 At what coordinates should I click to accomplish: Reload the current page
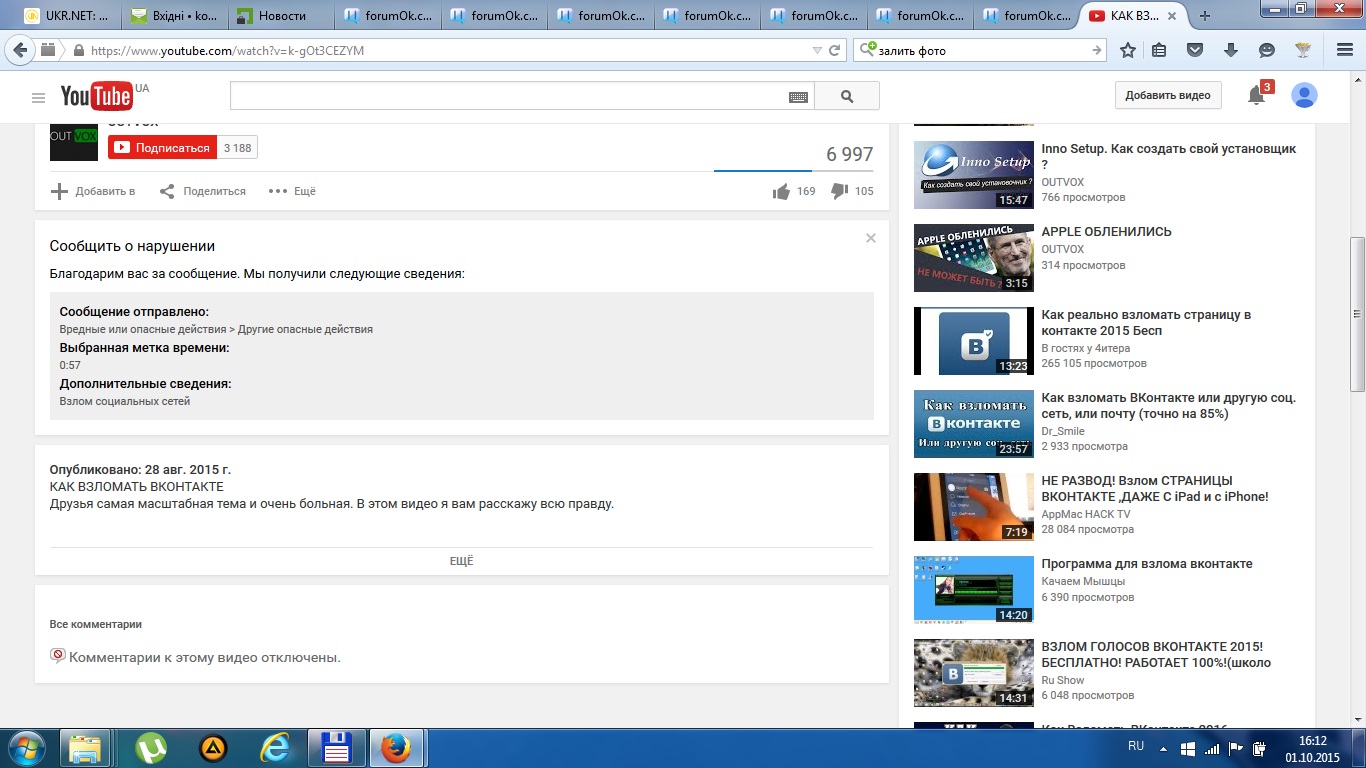pos(835,50)
